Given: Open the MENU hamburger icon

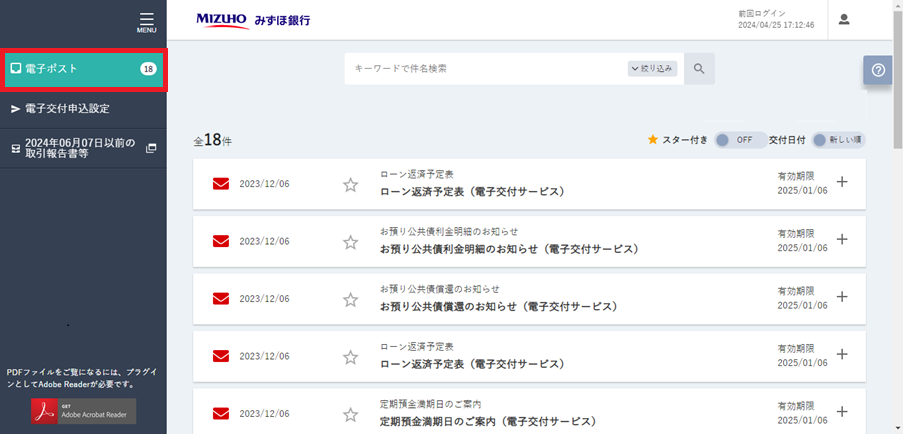Looking at the screenshot, I should point(146,22).
